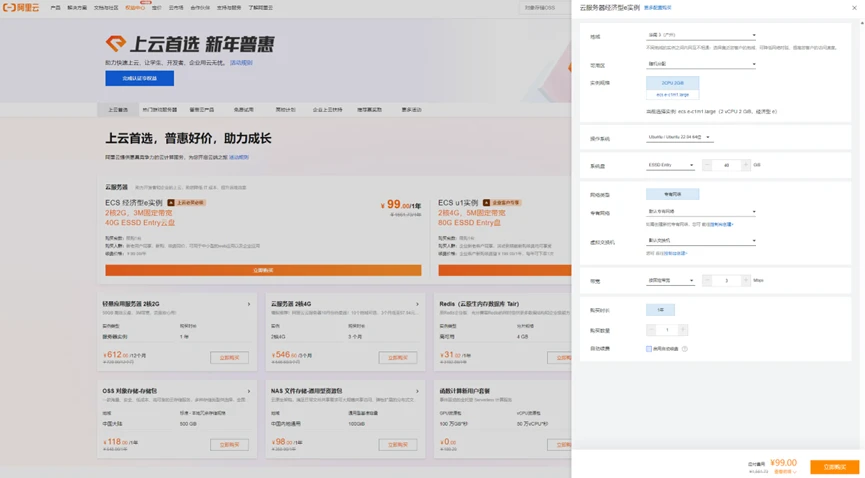Enable the auto-renew checkbox
The height and width of the screenshot is (478, 865).
(x=649, y=349)
